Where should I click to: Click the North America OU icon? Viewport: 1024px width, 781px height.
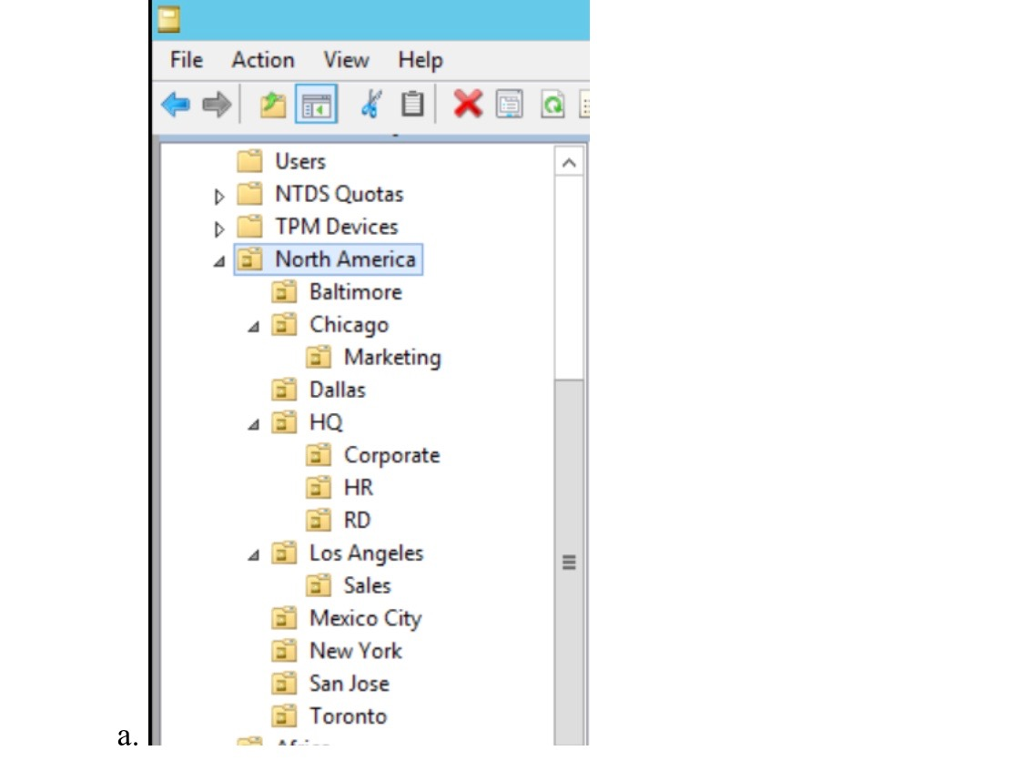coord(249,259)
